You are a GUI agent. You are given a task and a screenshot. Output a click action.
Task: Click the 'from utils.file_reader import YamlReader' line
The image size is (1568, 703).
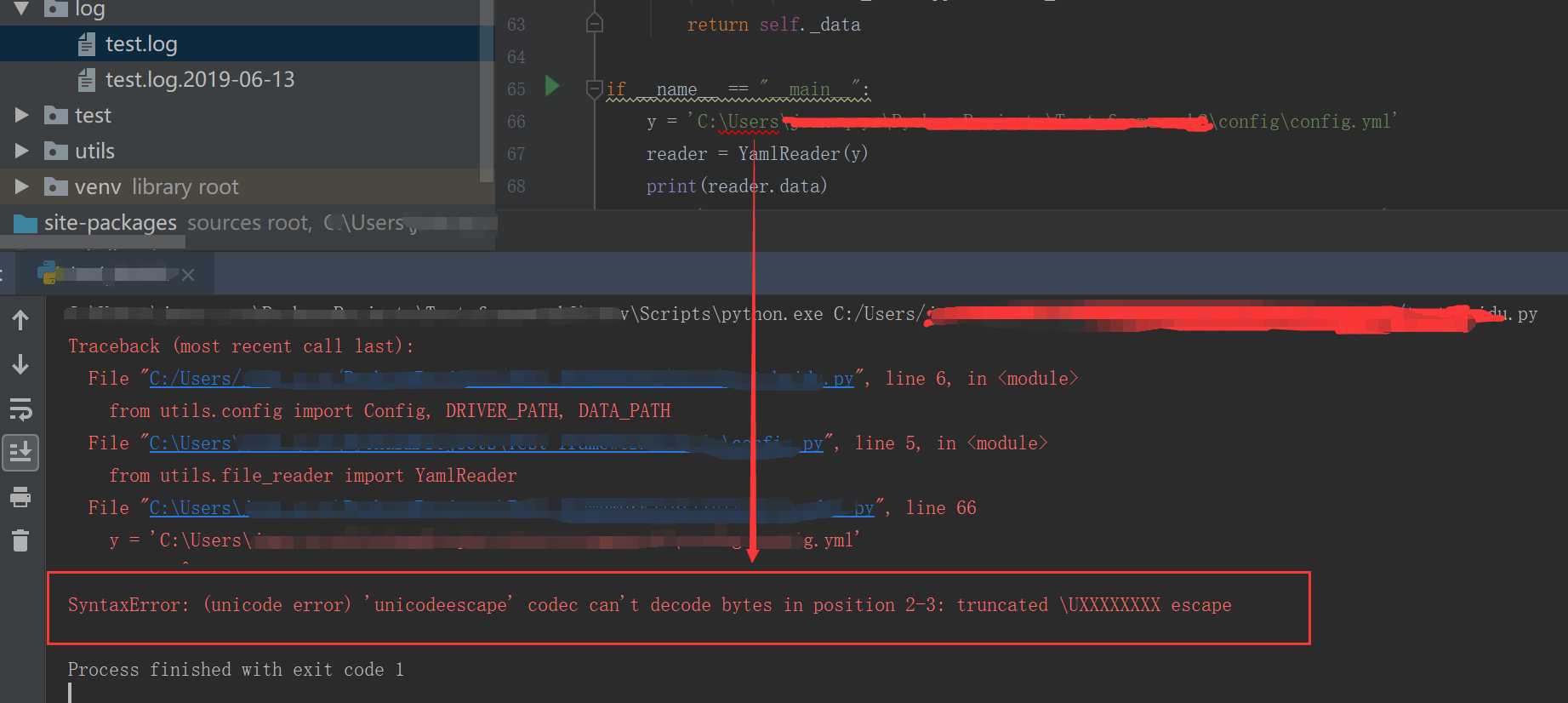pos(313,476)
